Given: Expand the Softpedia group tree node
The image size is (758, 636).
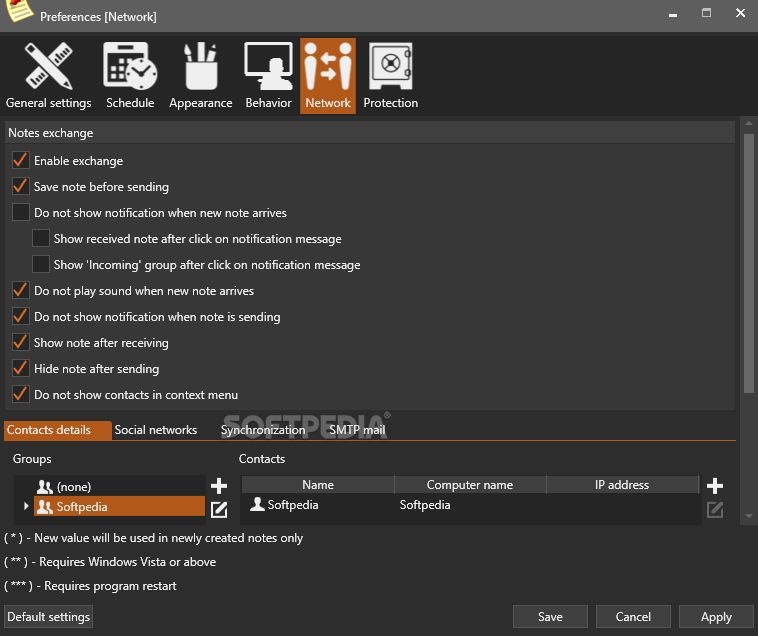Looking at the screenshot, I should point(26,506).
